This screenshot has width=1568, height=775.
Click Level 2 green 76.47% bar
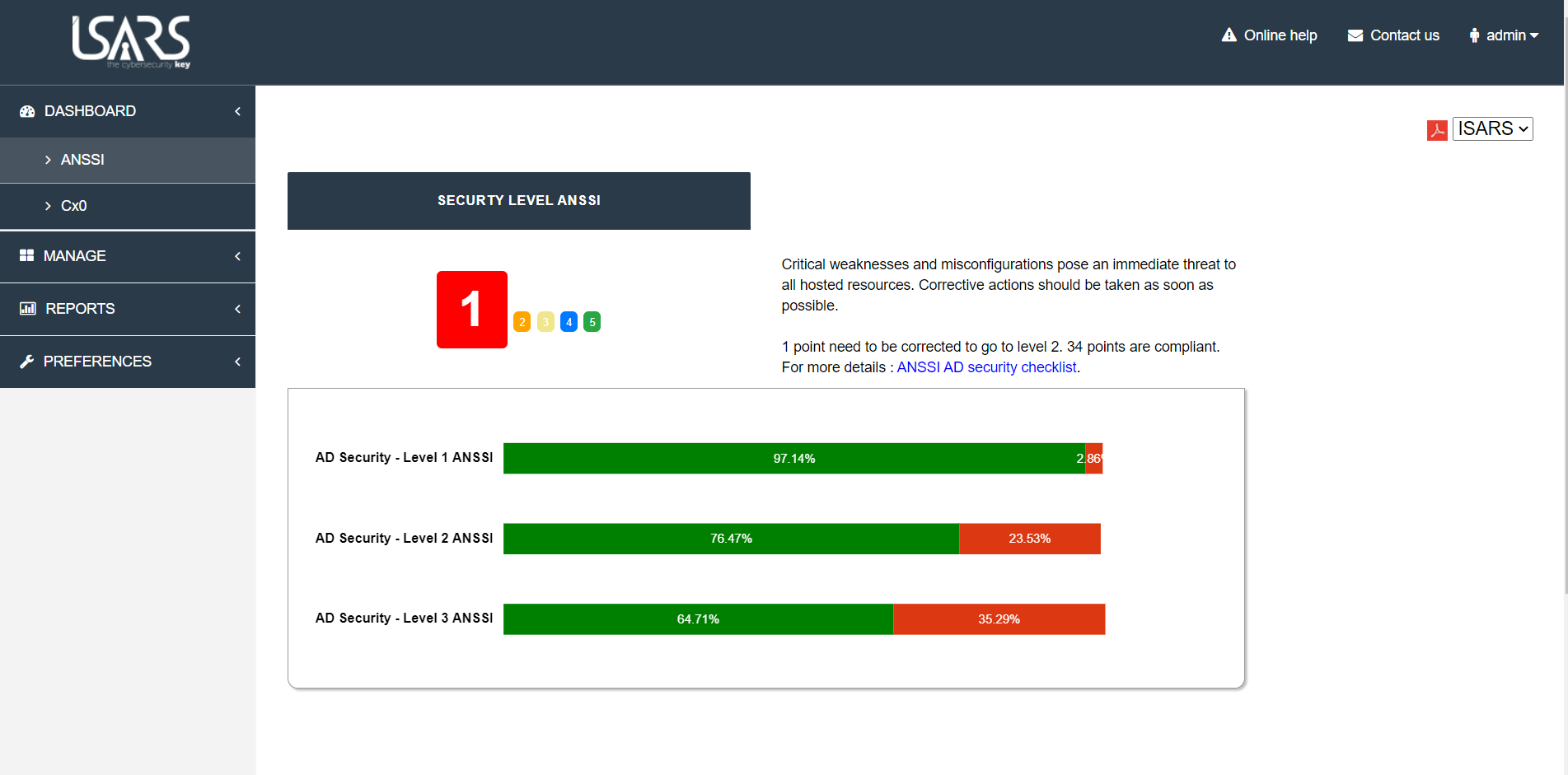pos(732,539)
